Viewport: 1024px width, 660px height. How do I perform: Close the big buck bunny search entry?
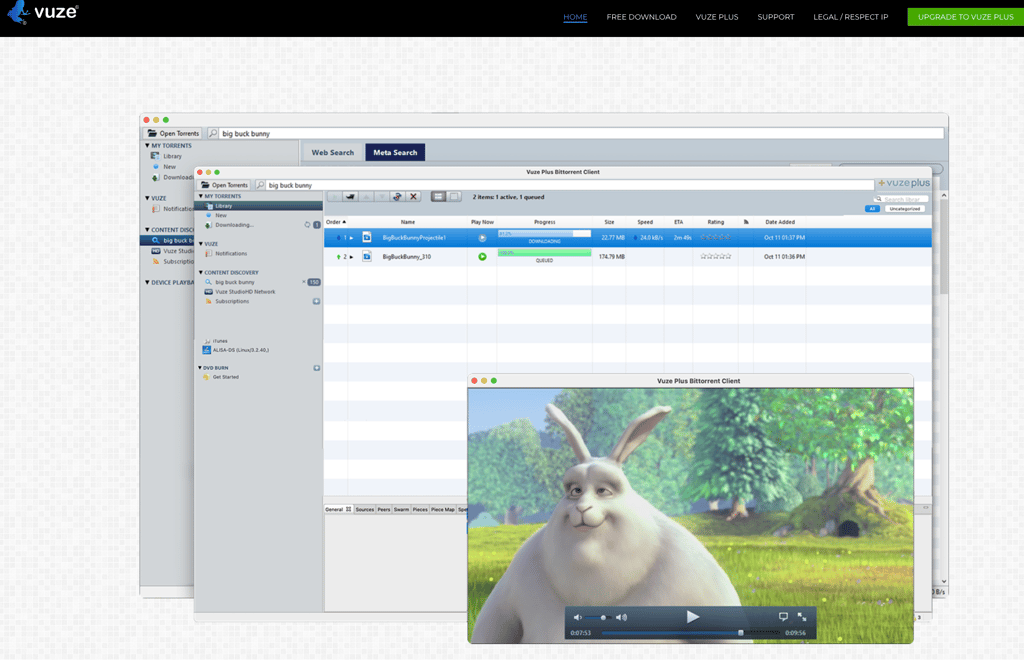[304, 282]
